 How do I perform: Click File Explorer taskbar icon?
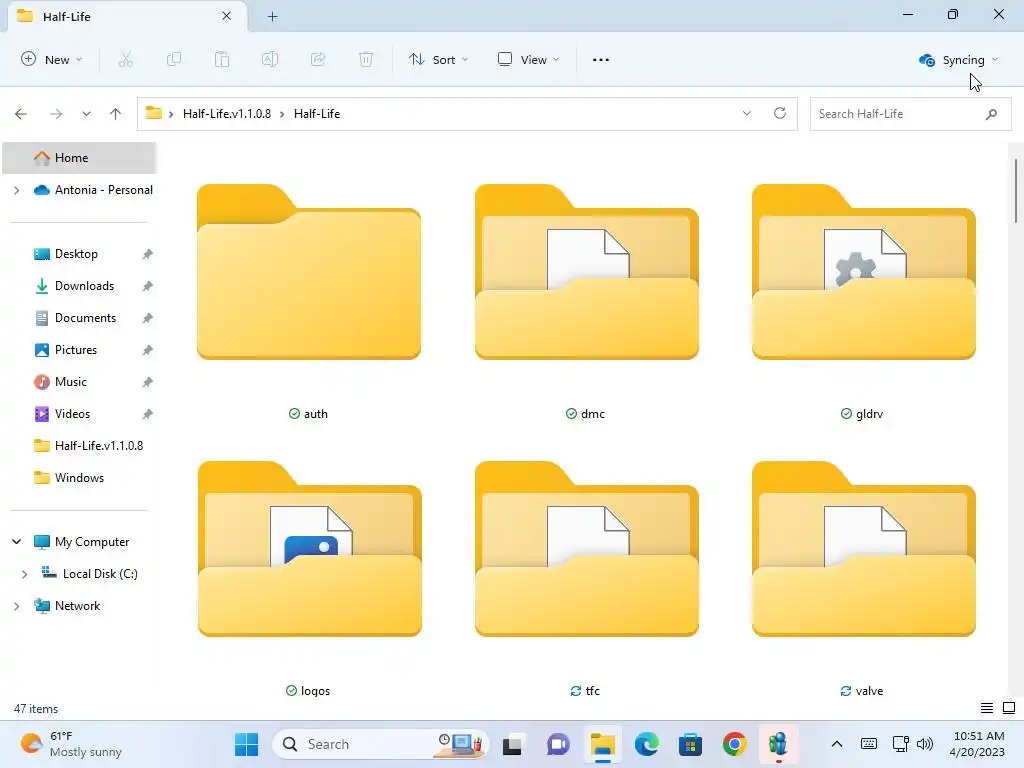coord(602,744)
